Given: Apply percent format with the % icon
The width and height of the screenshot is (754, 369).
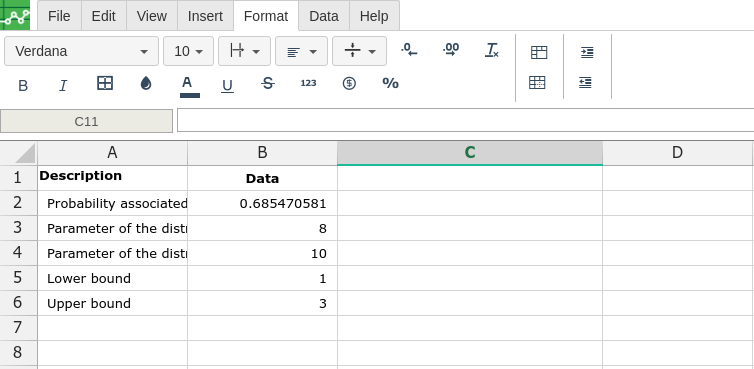Looking at the screenshot, I should point(390,83).
